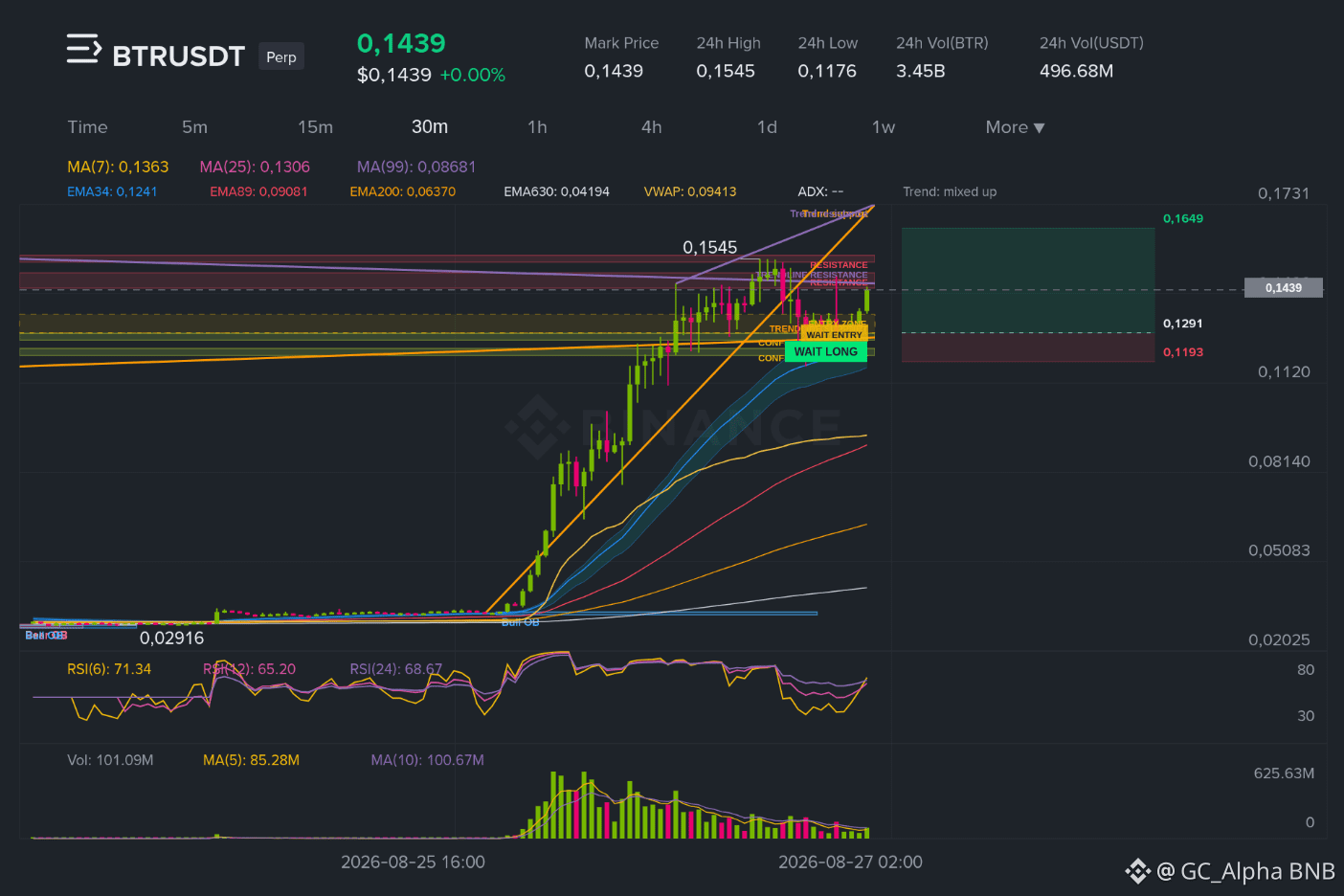Click the @GC_Alpha BNB author handle
This screenshot has height=896, width=1344.
1245,871
